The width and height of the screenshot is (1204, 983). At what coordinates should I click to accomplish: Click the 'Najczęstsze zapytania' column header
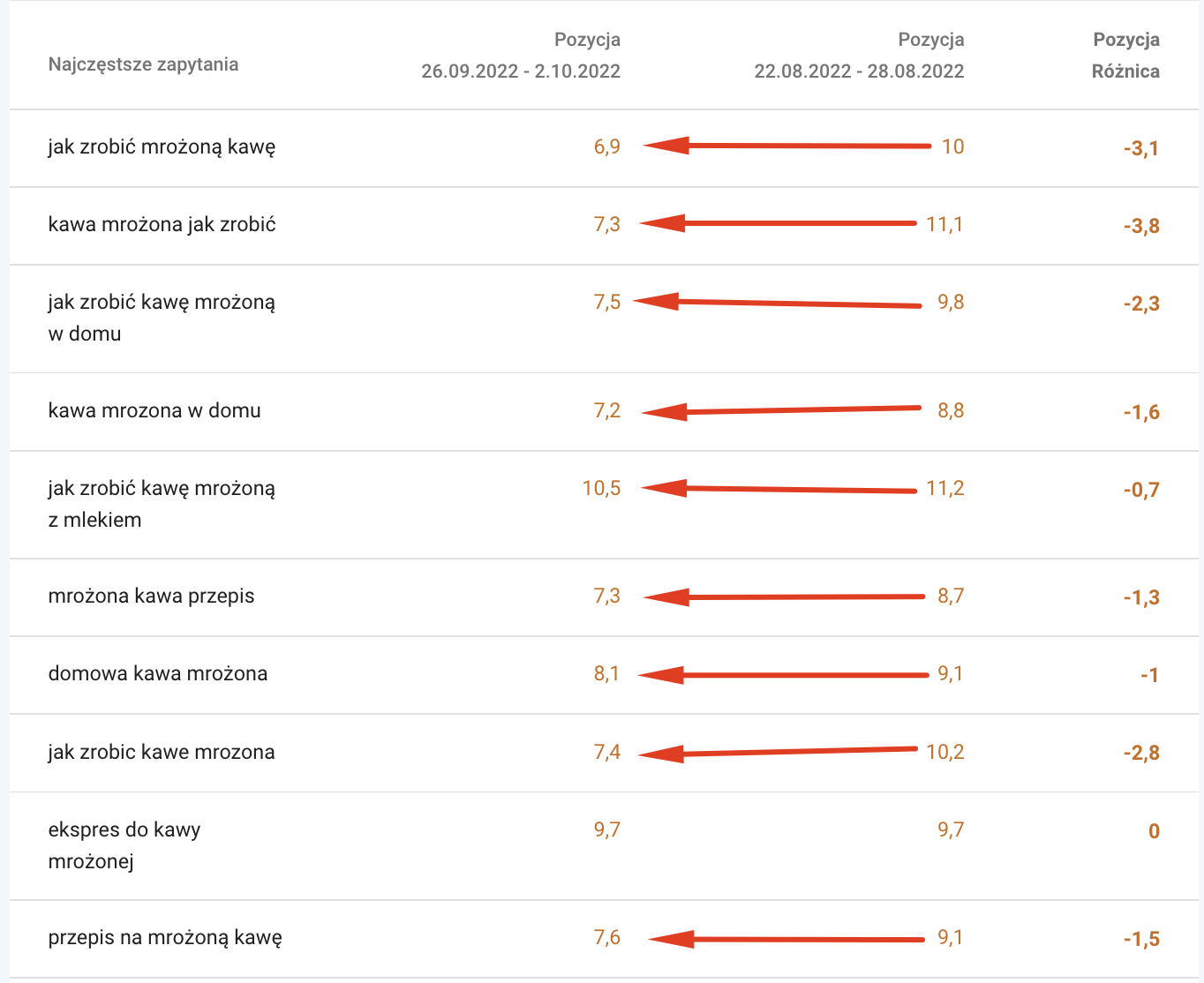pyautogui.click(x=143, y=64)
